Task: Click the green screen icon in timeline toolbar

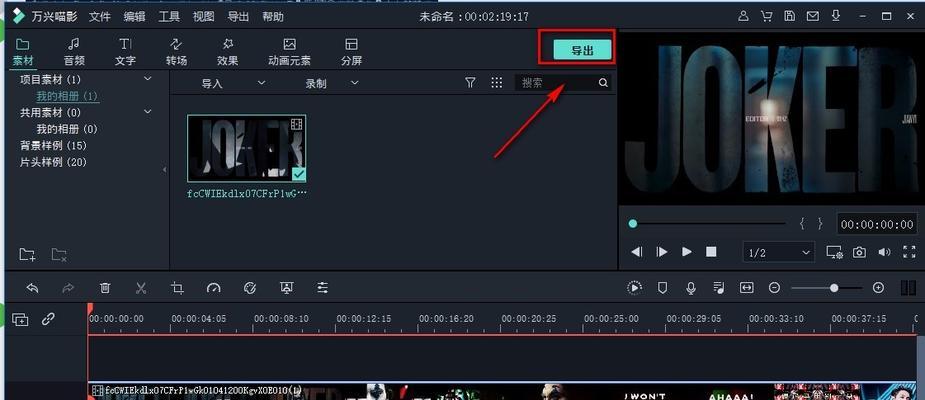Action: tap(287, 288)
